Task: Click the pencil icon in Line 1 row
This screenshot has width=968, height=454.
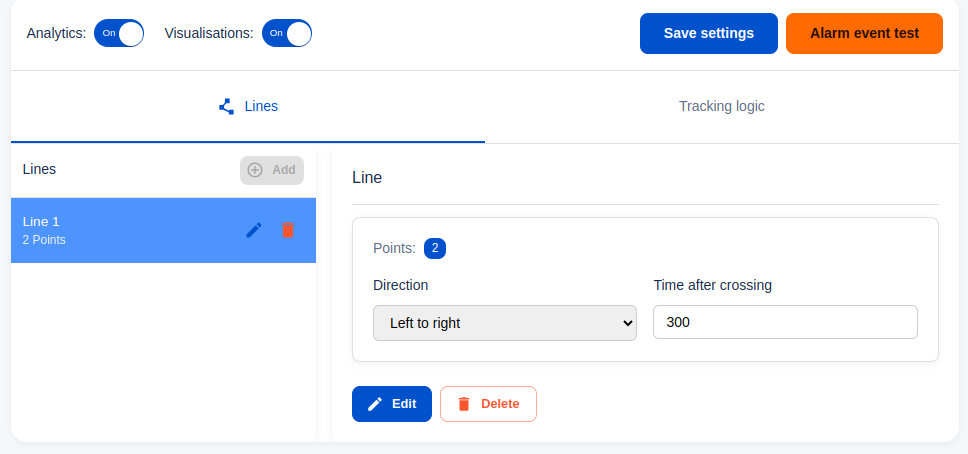Action: [x=254, y=230]
